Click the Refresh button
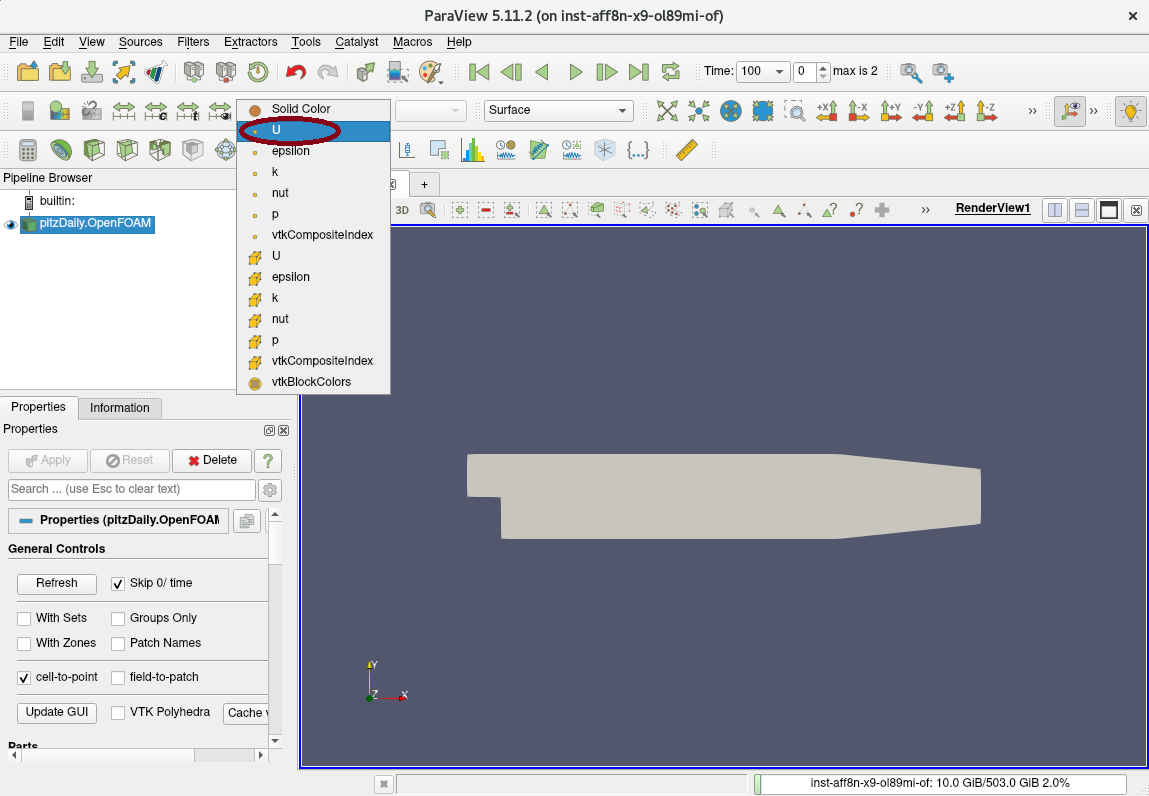 pyautogui.click(x=57, y=583)
